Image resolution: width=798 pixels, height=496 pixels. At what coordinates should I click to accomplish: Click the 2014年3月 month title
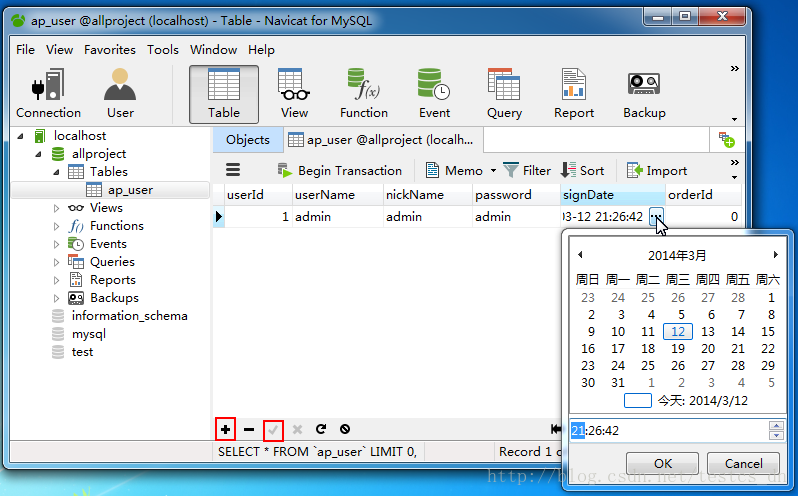point(677,255)
